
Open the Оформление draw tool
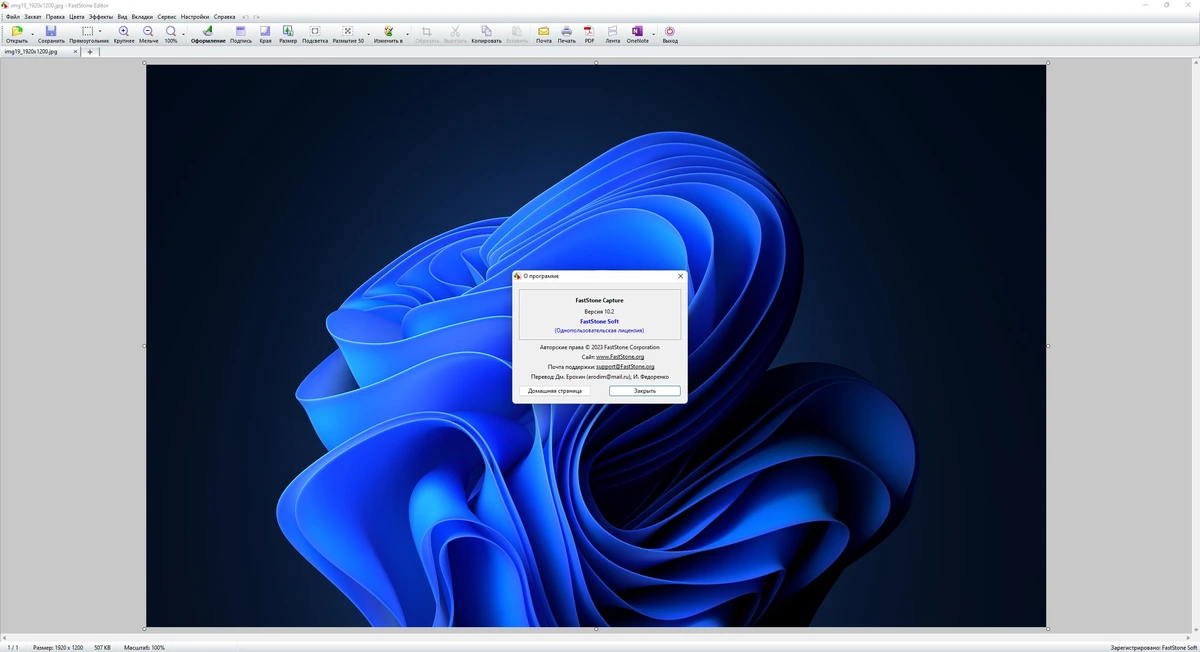(x=208, y=34)
